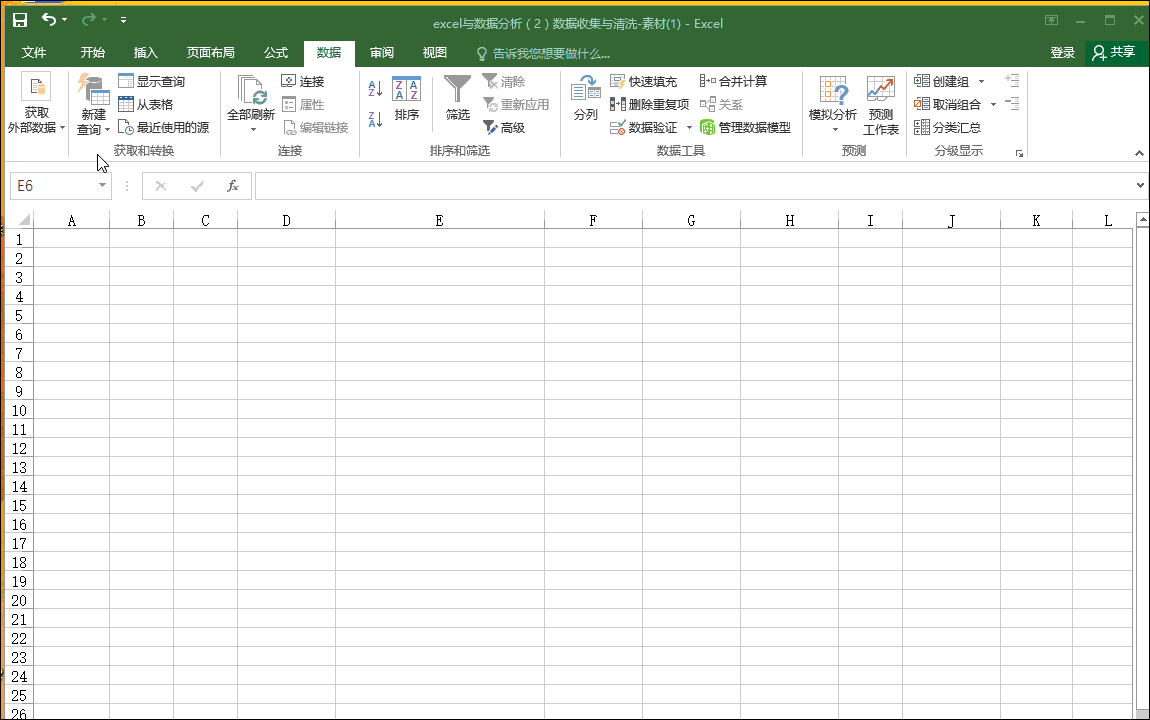Save the workbook with the floppy icon
The image size is (1150, 720).
click(x=21, y=20)
